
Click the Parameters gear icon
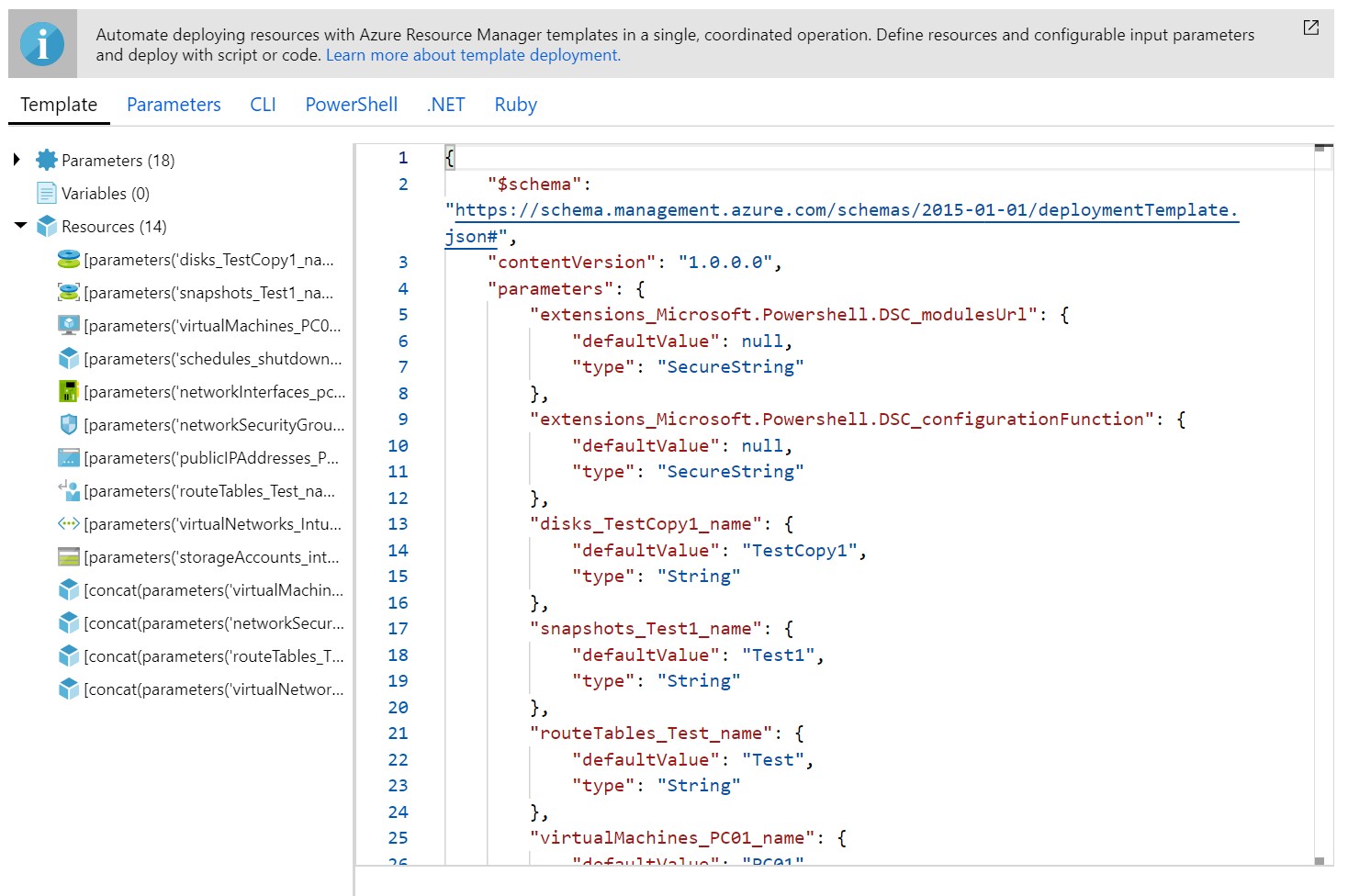click(x=46, y=159)
